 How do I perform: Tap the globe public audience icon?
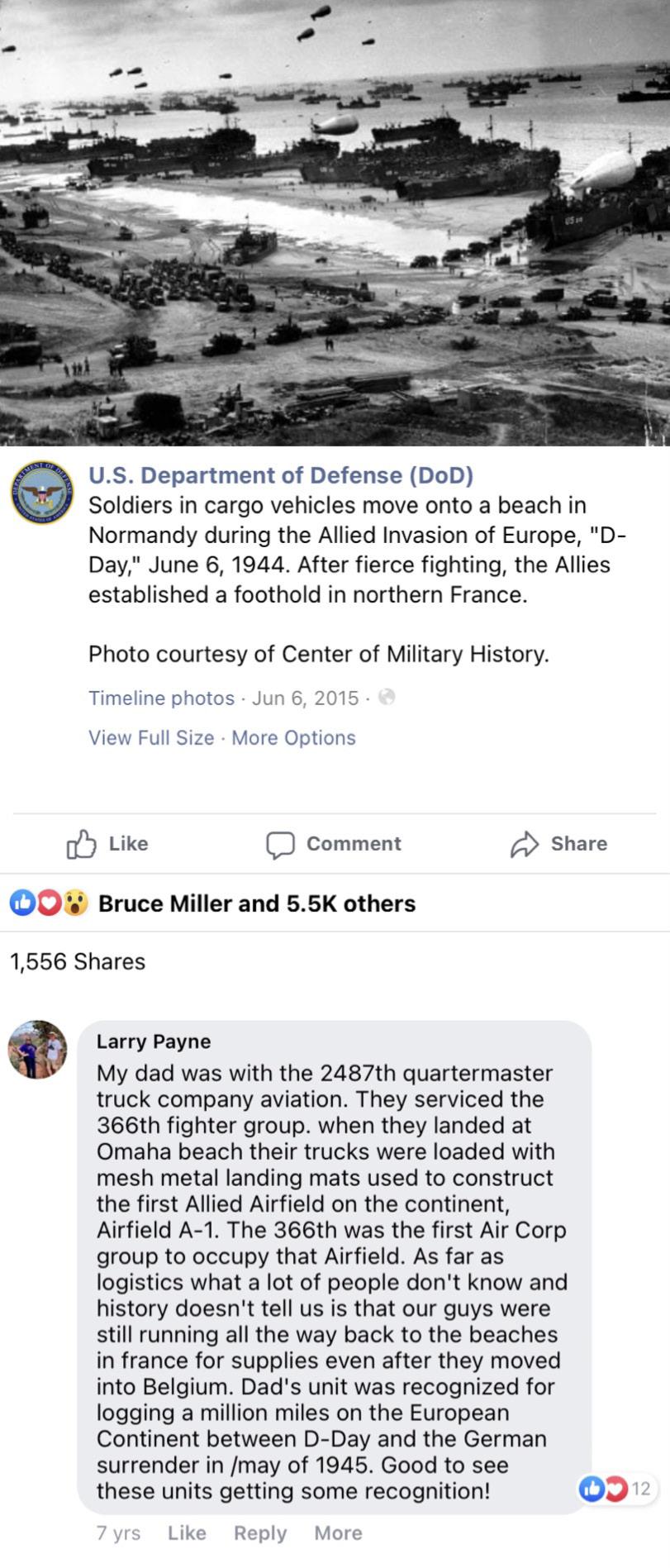coord(387,698)
